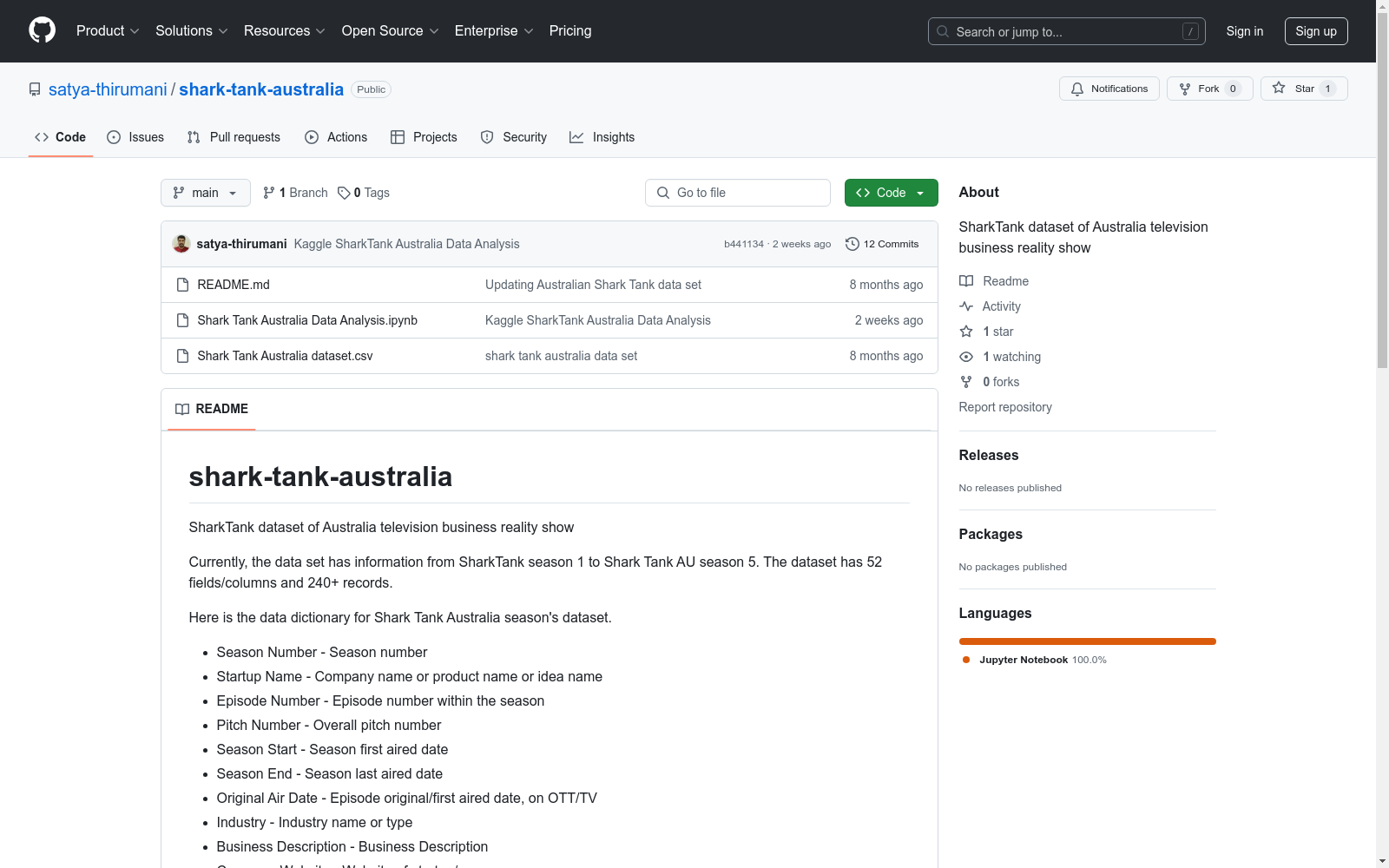Click the file icon next to README.md
This screenshot has height=868, width=1389.
click(x=182, y=285)
